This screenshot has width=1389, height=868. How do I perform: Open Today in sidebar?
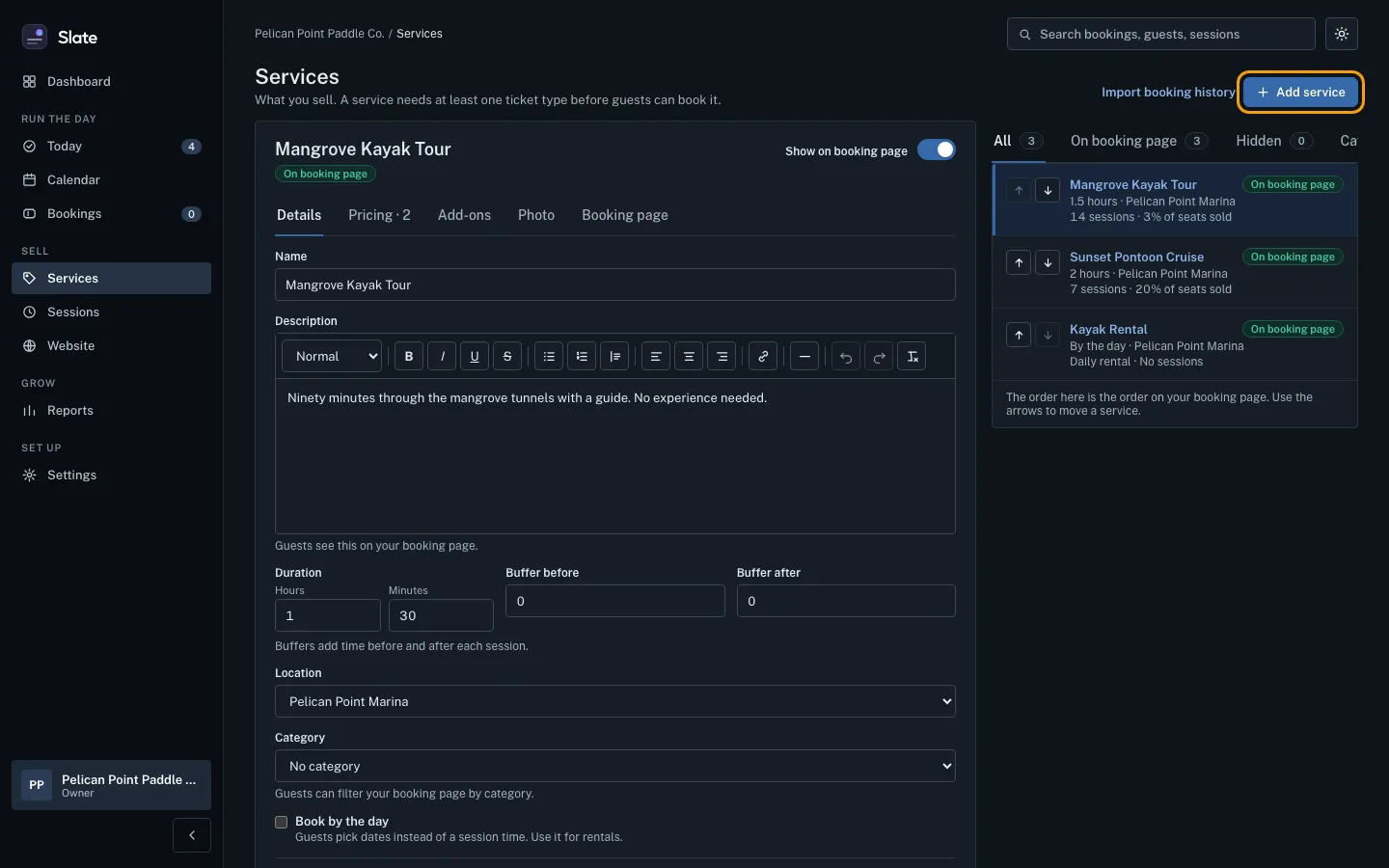coord(111,146)
